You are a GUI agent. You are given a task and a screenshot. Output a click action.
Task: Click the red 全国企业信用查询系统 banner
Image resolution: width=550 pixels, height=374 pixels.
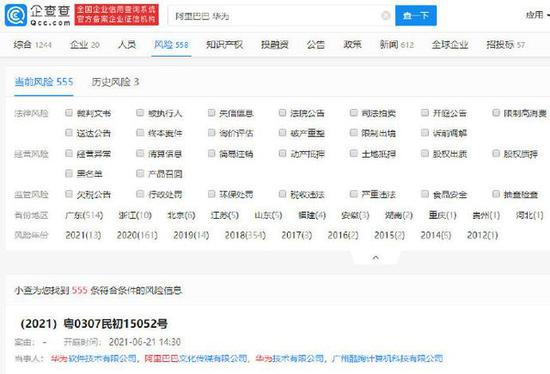click(116, 15)
